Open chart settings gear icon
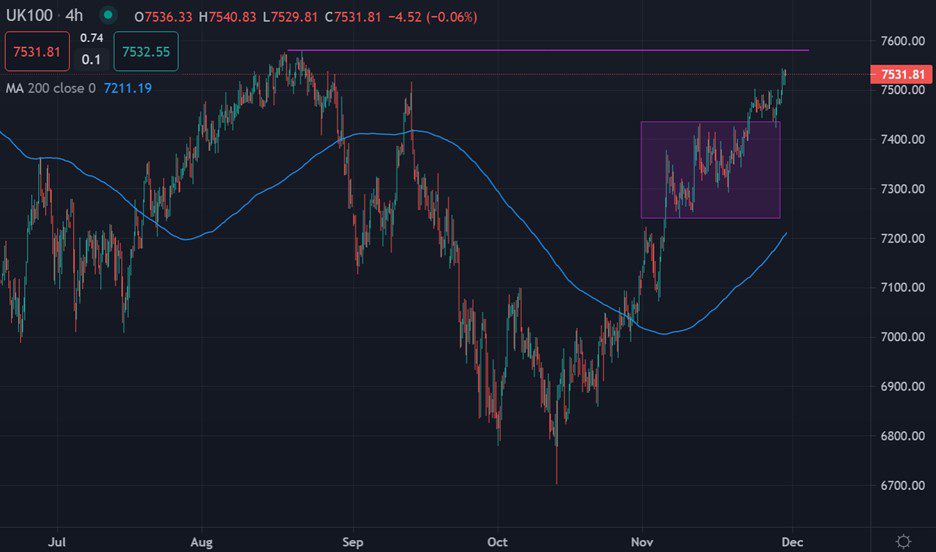Image resolution: width=936 pixels, height=552 pixels. [903, 541]
